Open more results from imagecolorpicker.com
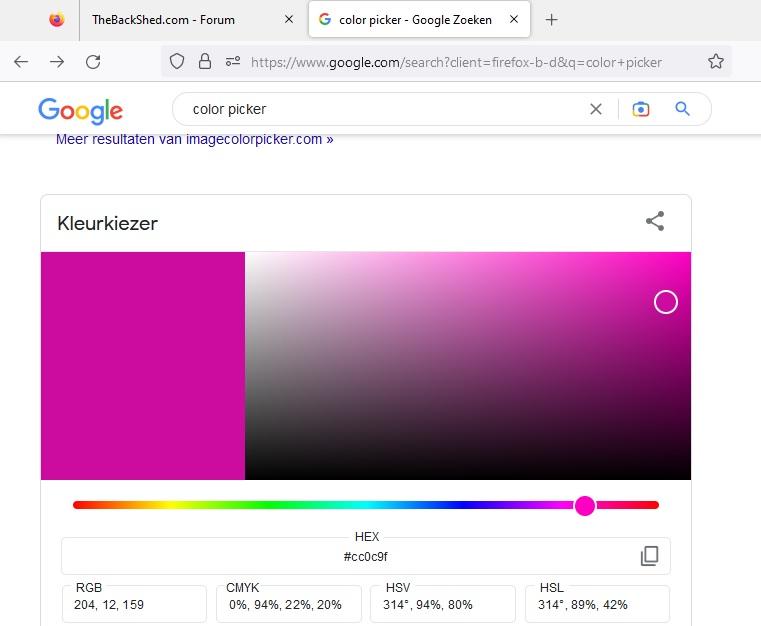 [x=194, y=139]
